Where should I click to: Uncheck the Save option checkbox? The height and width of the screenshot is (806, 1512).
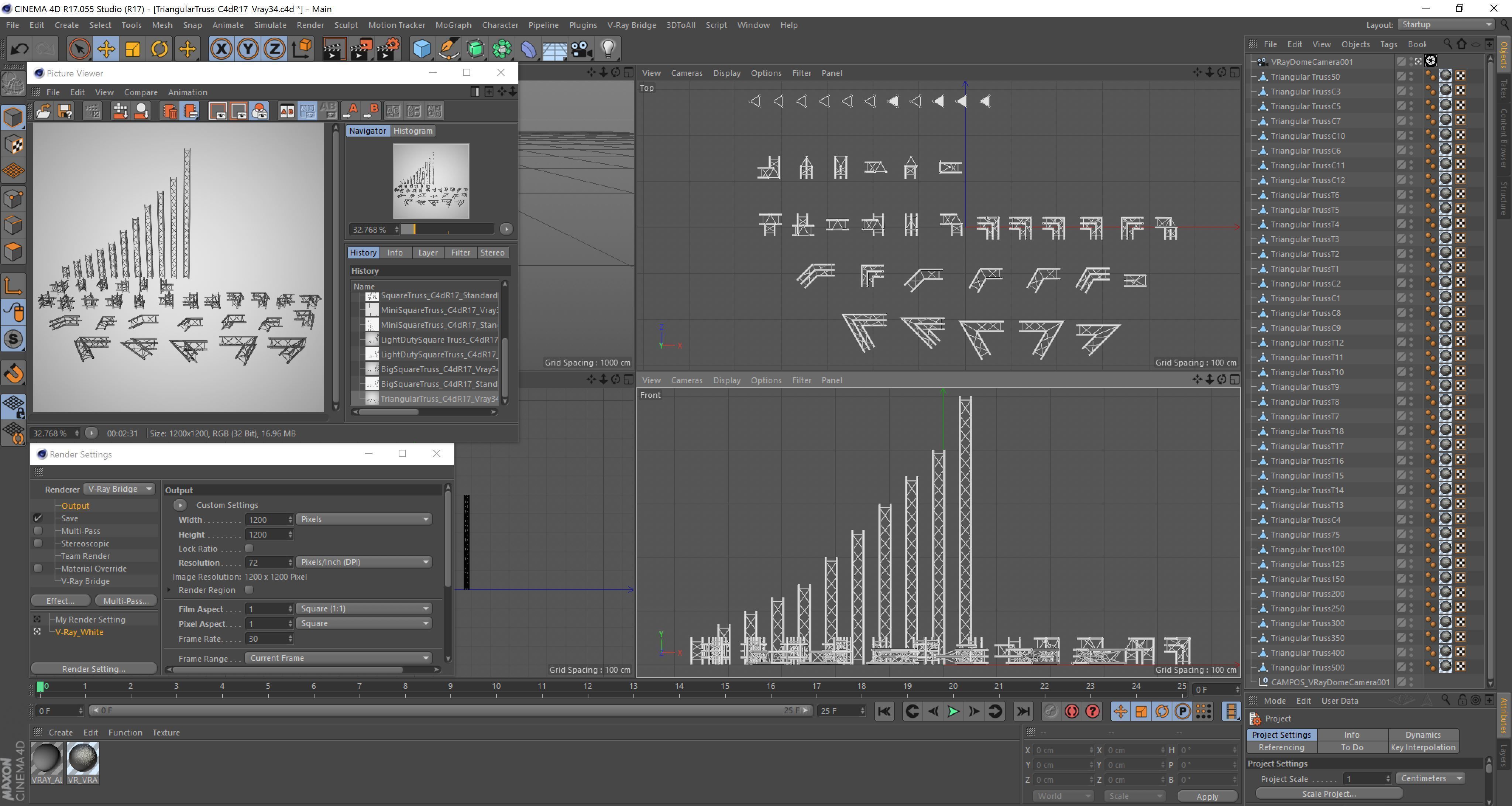tap(38, 518)
